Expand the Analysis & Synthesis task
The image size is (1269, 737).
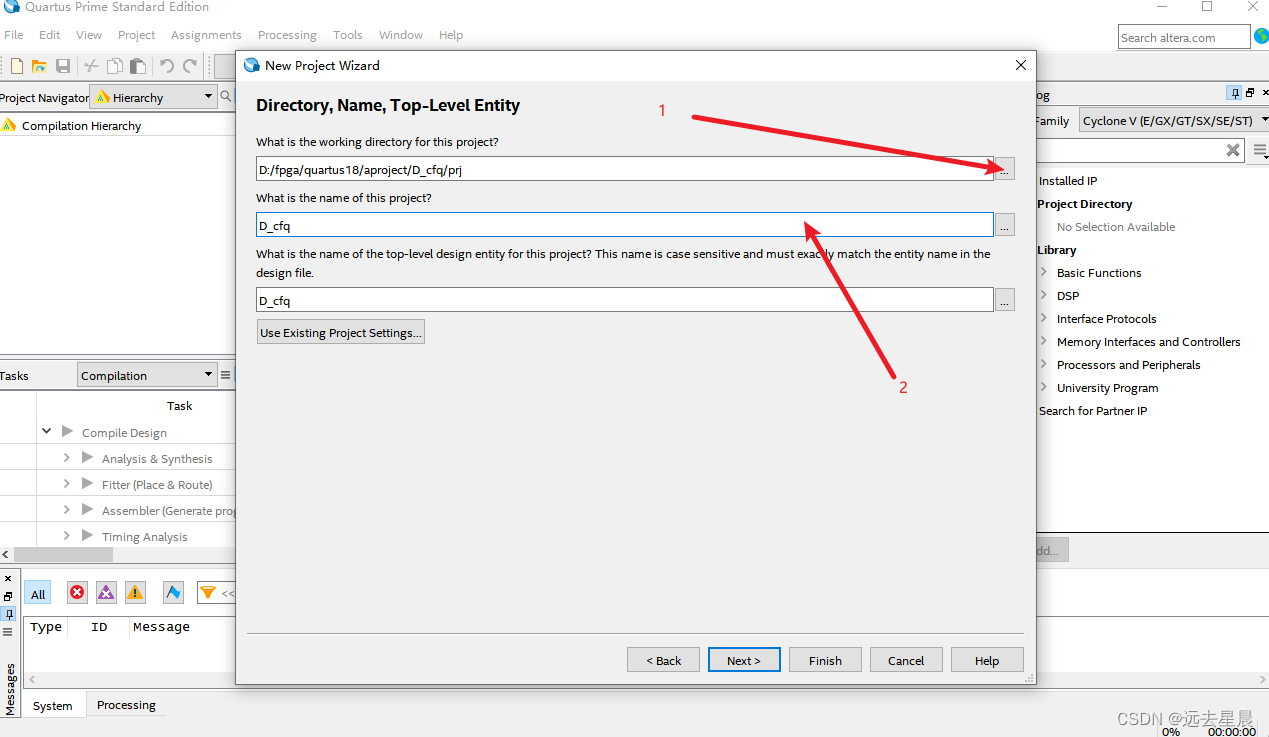point(67,458)
